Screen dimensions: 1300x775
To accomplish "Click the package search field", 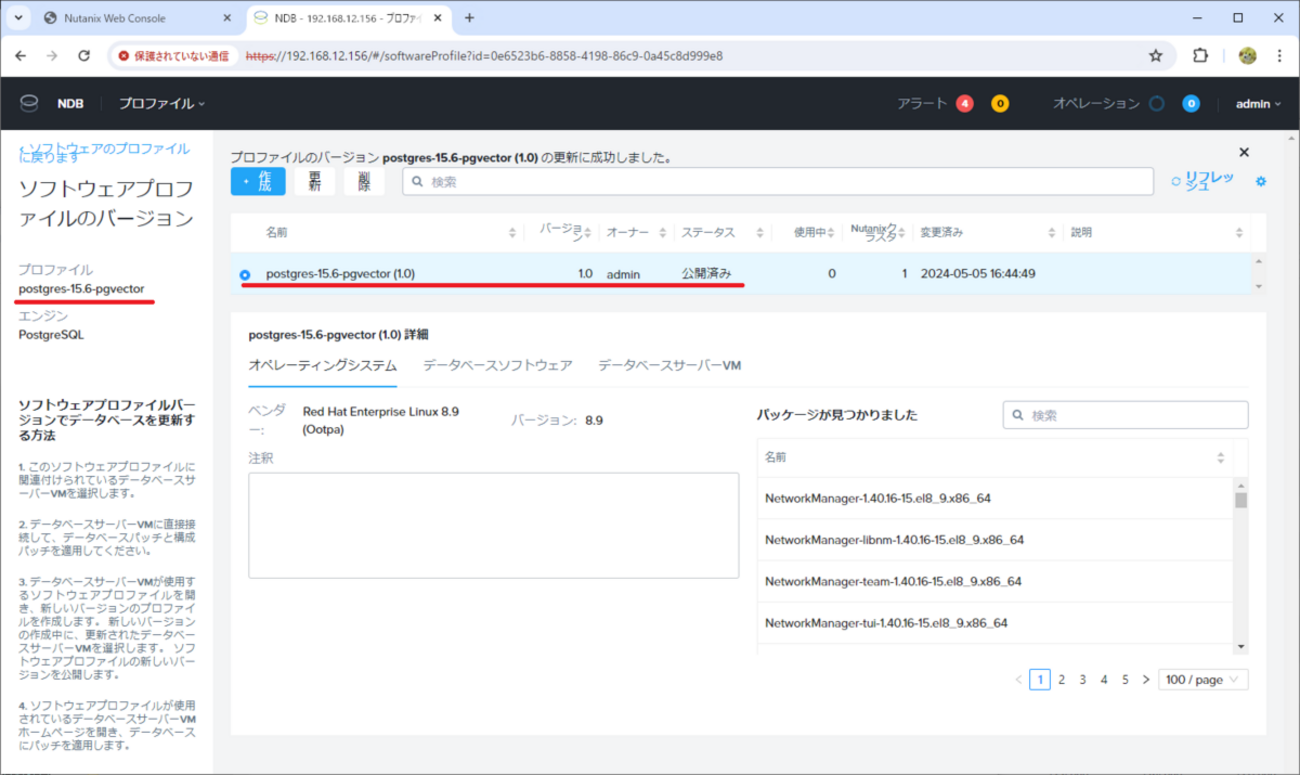I will point(1125,415).
